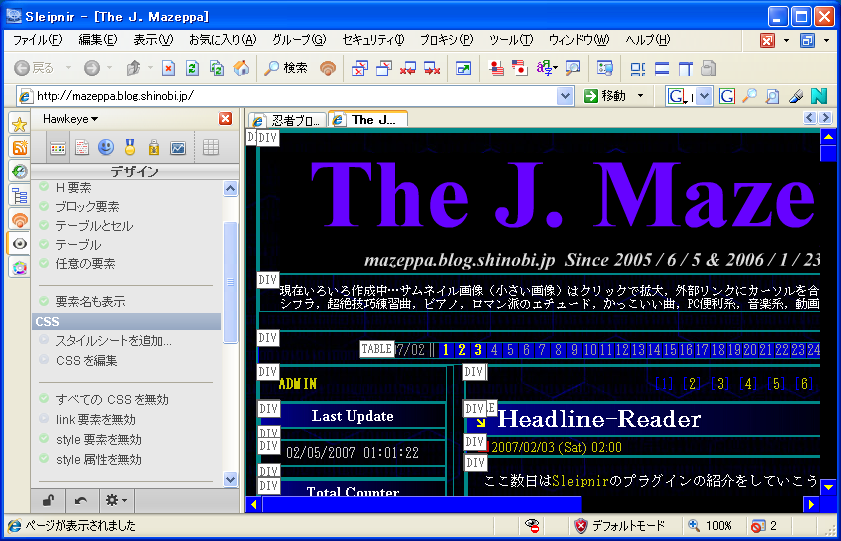Switch to the 忍者ブロ... tab
This screenshot has height=541, width=841.
tap(287, 120)
